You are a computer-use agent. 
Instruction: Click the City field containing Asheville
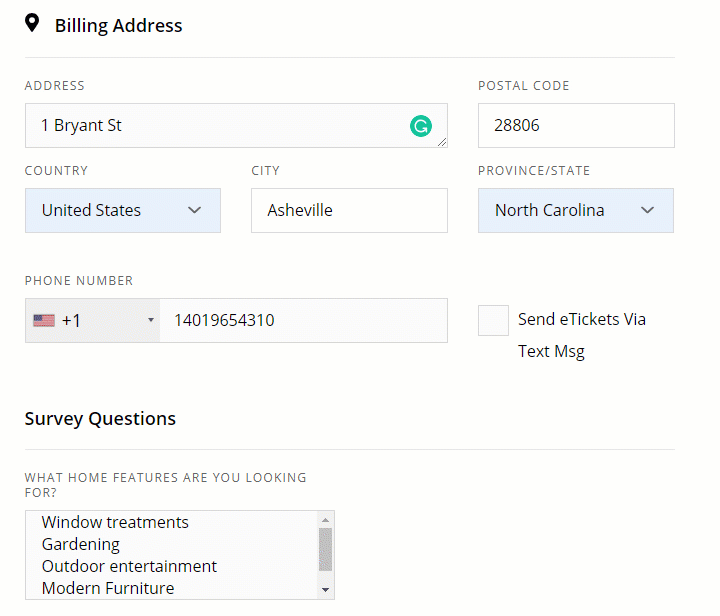pyautogui.click(x=348, y=211)
